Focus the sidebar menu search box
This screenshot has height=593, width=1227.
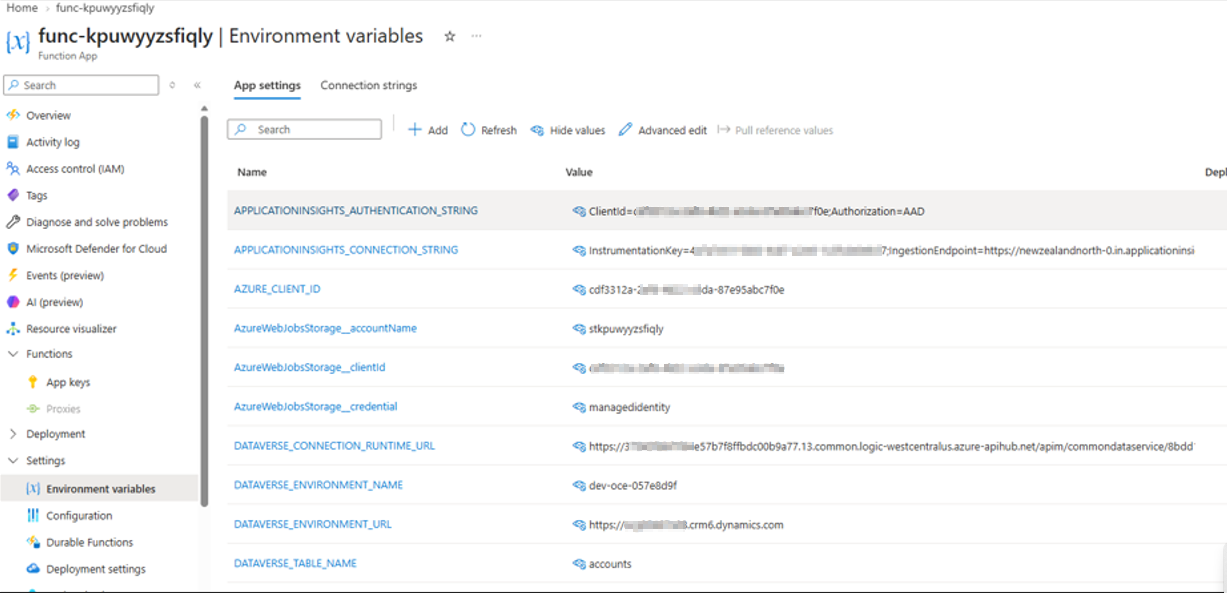[x=81, y=85]
